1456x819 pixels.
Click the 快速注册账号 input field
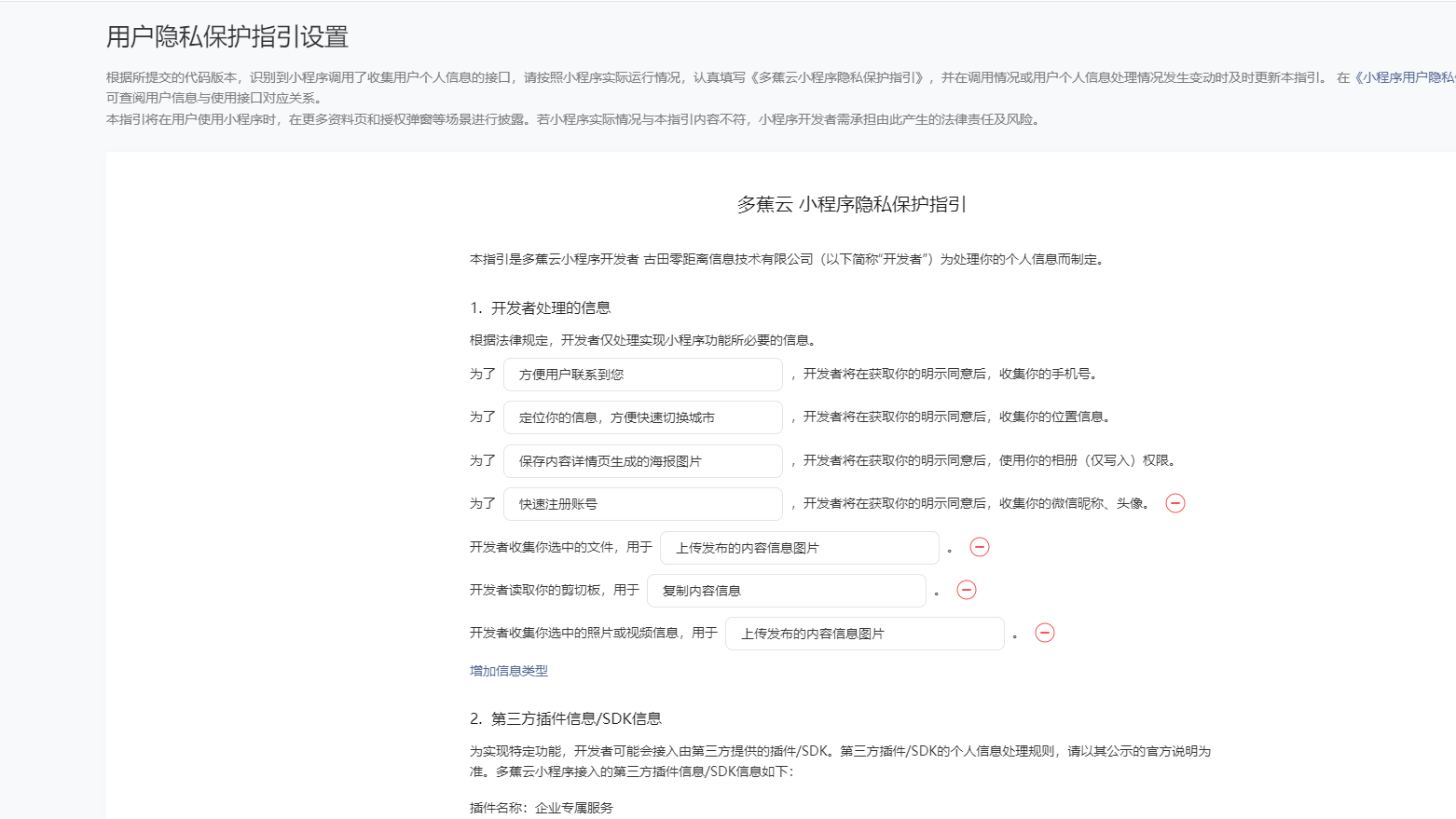pos(643,504)
